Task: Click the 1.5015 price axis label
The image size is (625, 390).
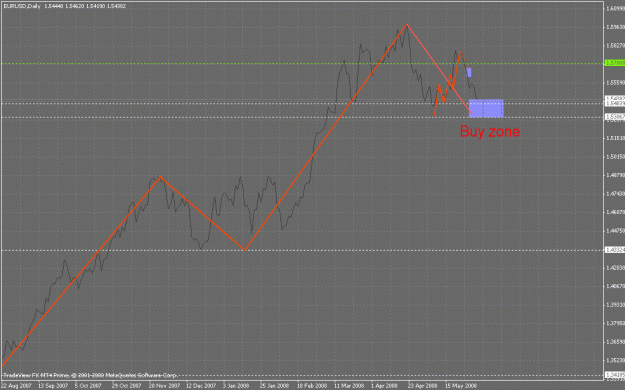Action: point(615,156)
